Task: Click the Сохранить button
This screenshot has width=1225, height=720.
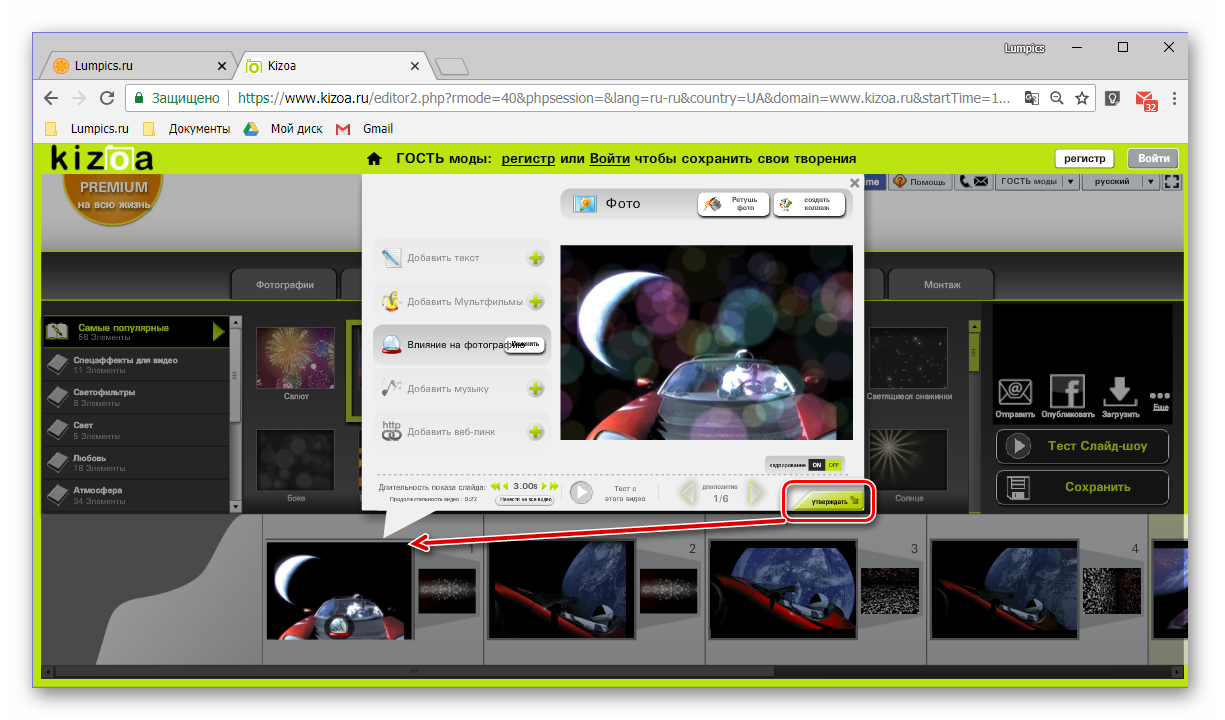Action: click(1082, 487)
